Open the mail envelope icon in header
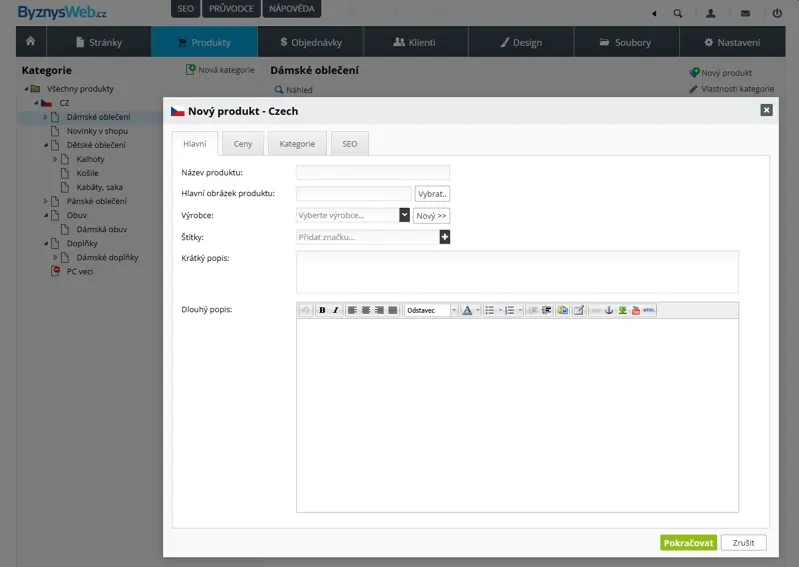The image size is (799, 567). tap(745, 13)
